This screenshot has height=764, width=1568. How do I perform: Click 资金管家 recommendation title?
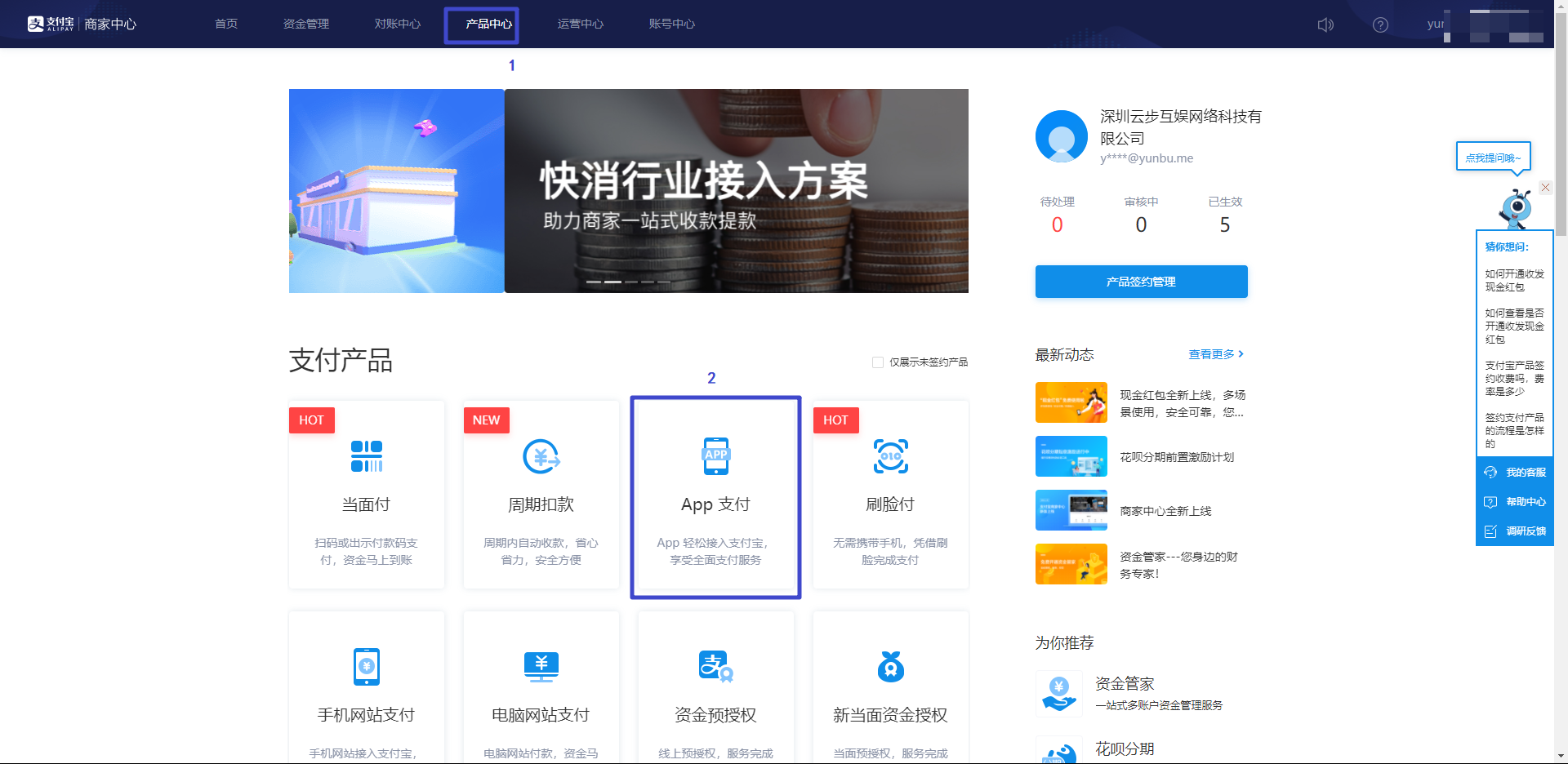click(x=1125, y=684)
